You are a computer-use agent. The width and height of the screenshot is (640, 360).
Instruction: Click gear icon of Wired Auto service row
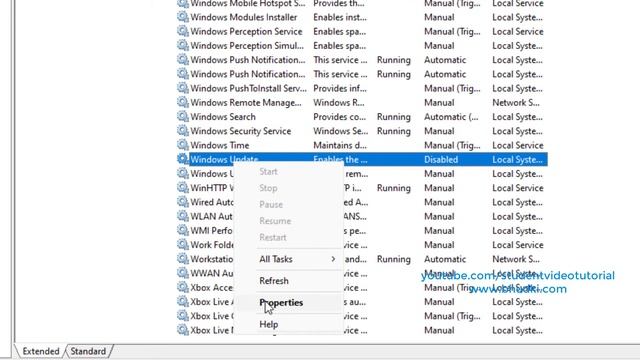[182, 202]
